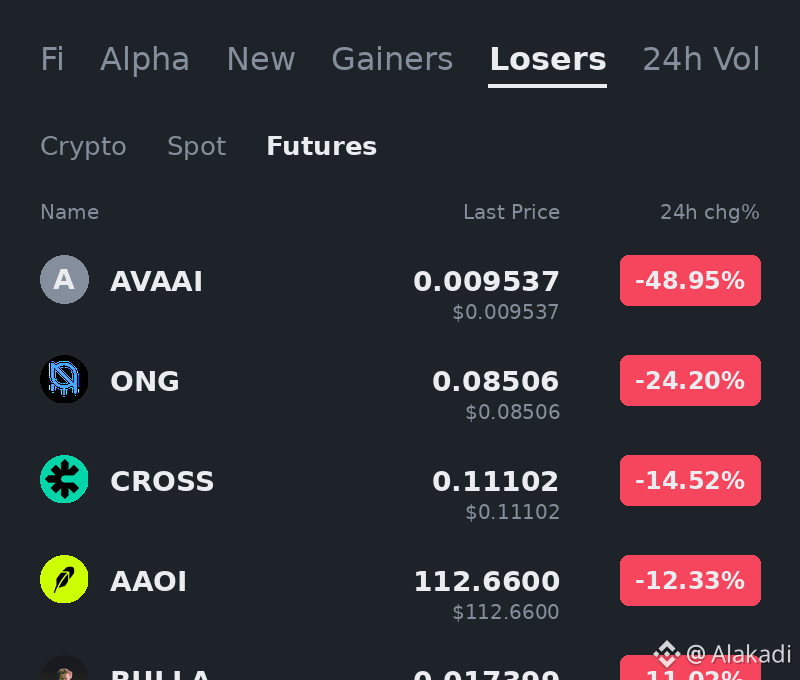Tap the Binance logo next to Alakadi
Image resolution: width=800 pixels, height=680 pixels.
pos(667,654)
